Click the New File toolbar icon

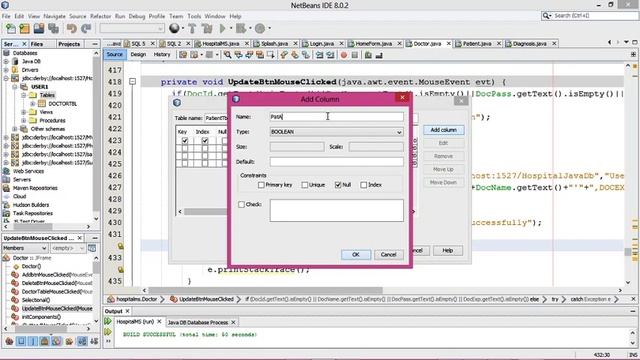(11, 29)
